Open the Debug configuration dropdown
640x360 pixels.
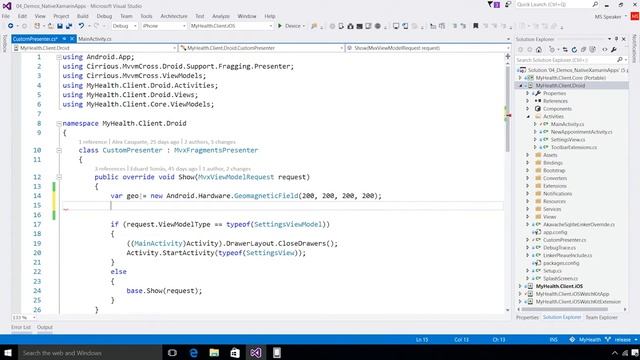[x=124, y=26]
